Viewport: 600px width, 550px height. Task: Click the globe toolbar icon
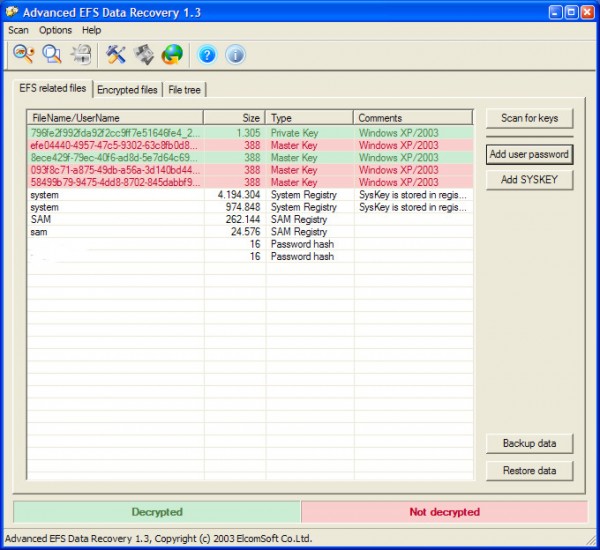[x=172, y=55]
